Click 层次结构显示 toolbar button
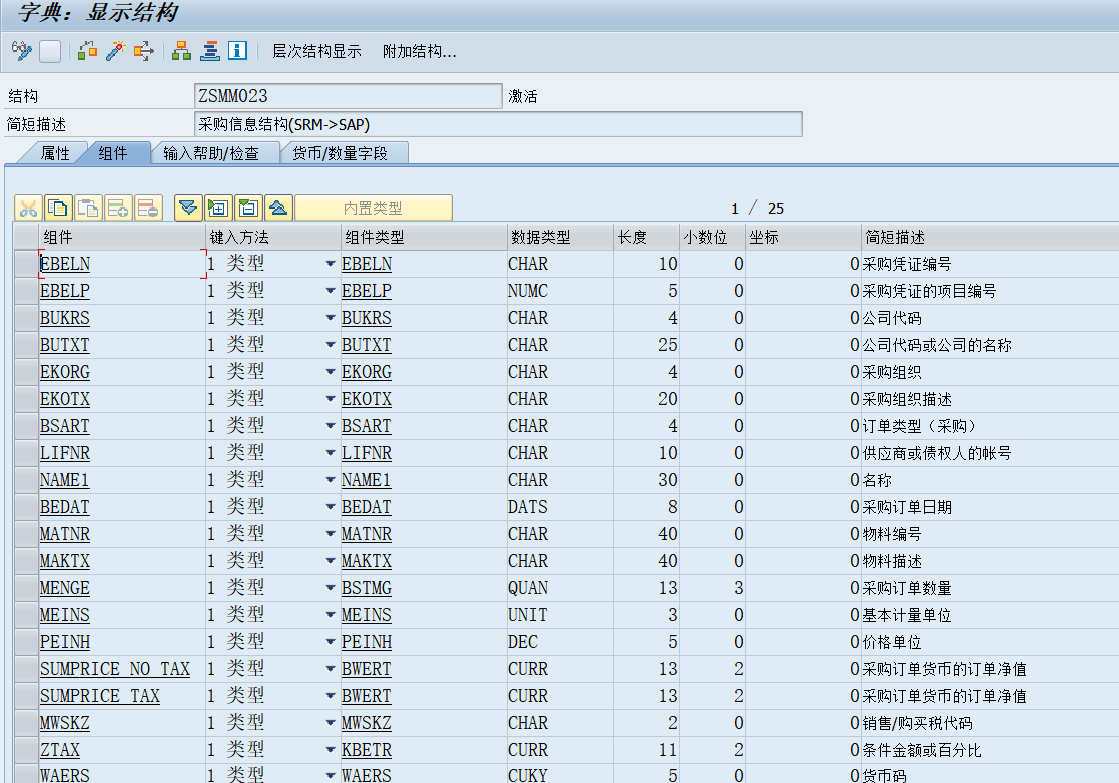The height and width of the screenshot is (783, 1119). [317, 51]
